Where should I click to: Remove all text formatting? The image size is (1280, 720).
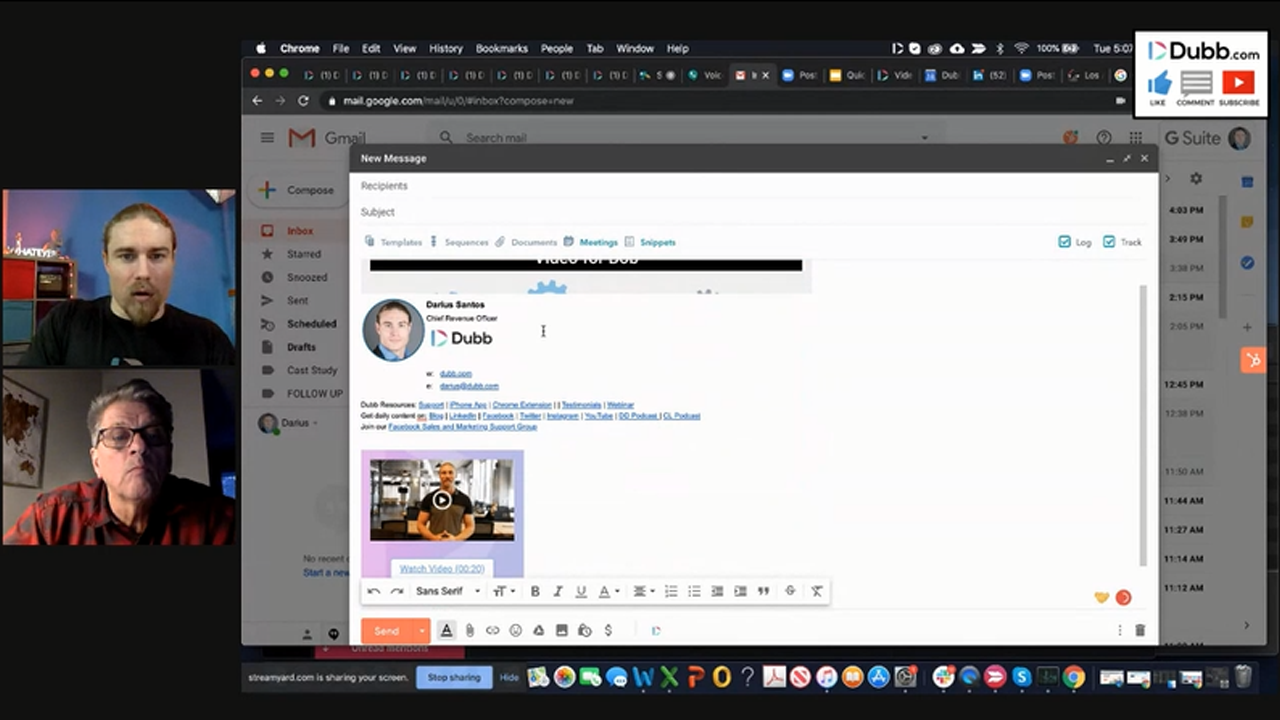(816, 591)
